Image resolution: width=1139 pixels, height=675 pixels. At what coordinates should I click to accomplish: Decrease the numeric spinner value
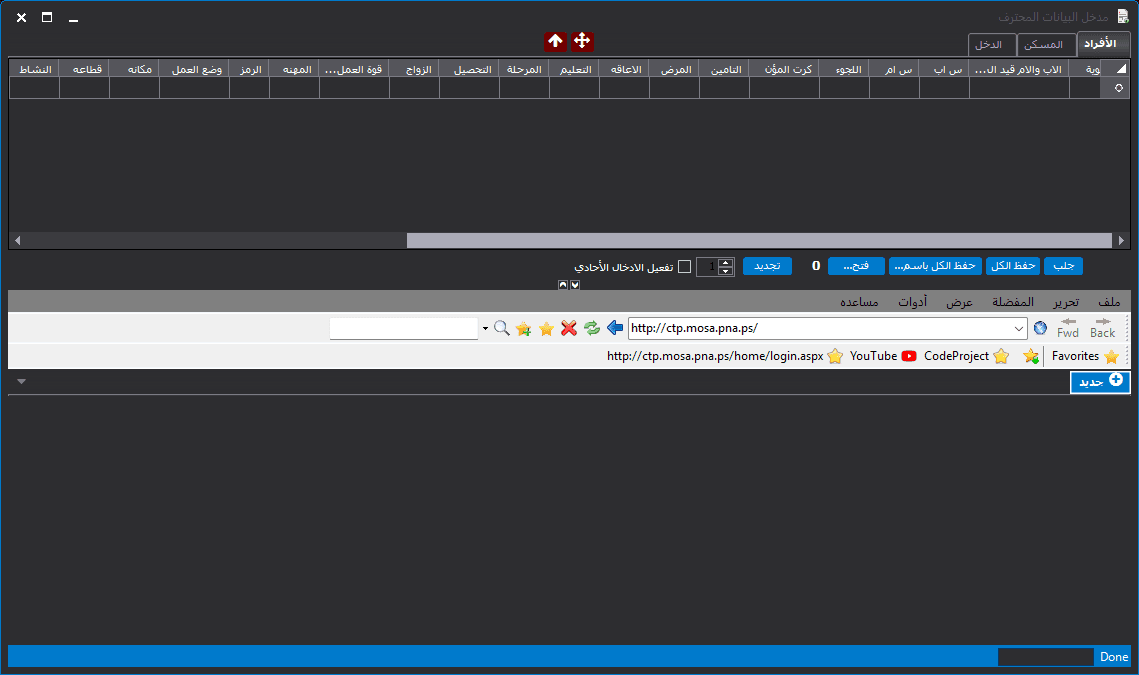point(725,271)
